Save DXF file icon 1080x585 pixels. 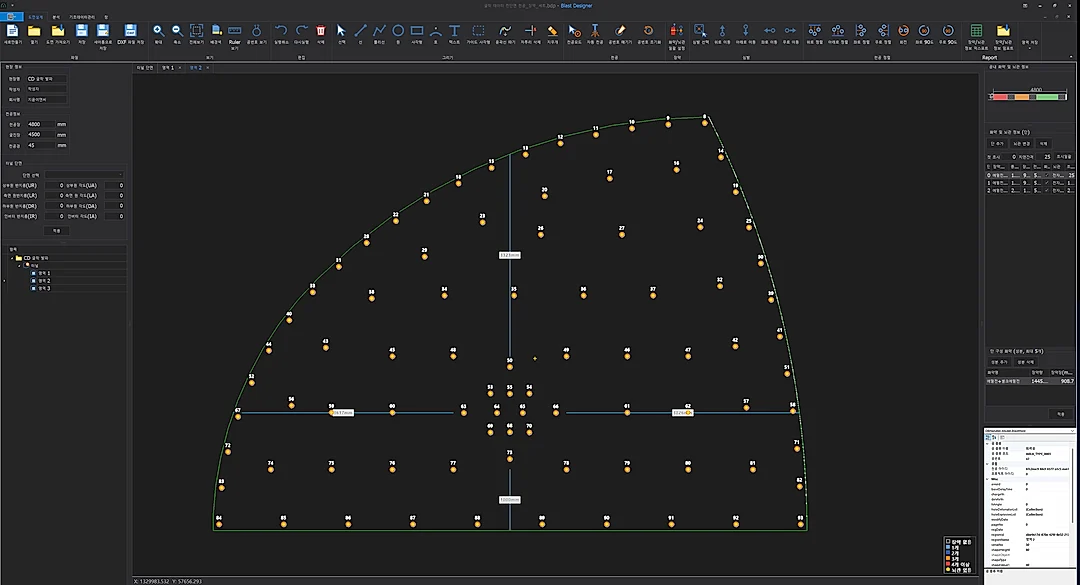[x=130, y=31]
